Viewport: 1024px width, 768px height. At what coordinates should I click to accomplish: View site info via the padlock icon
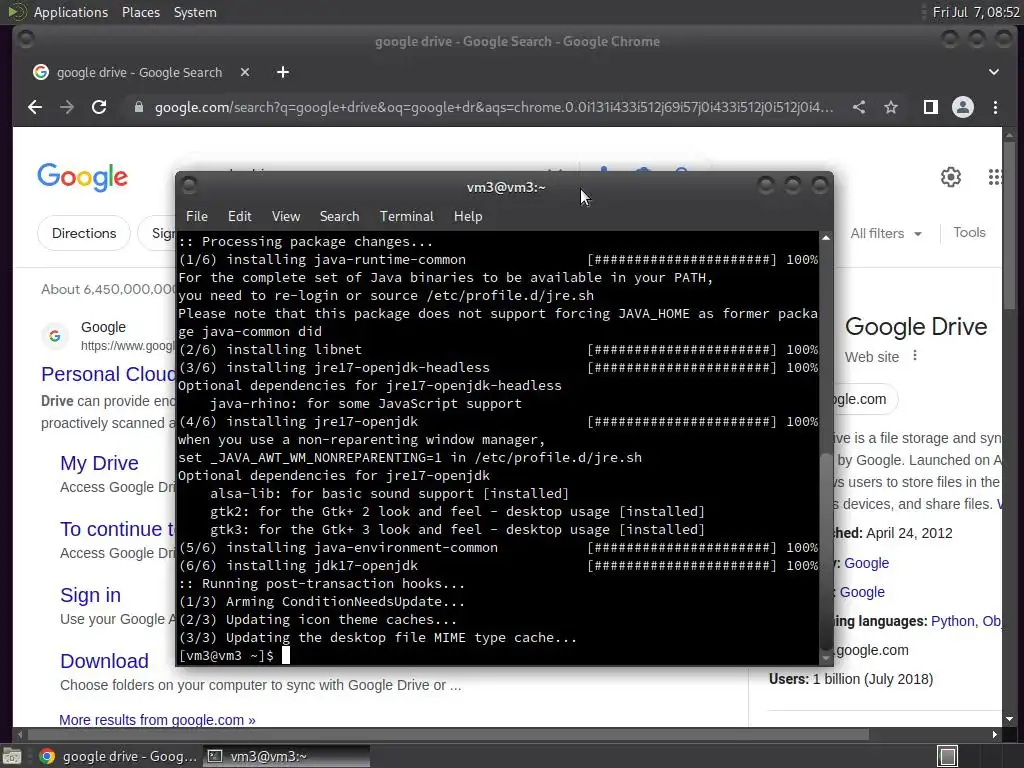(138, 107)
